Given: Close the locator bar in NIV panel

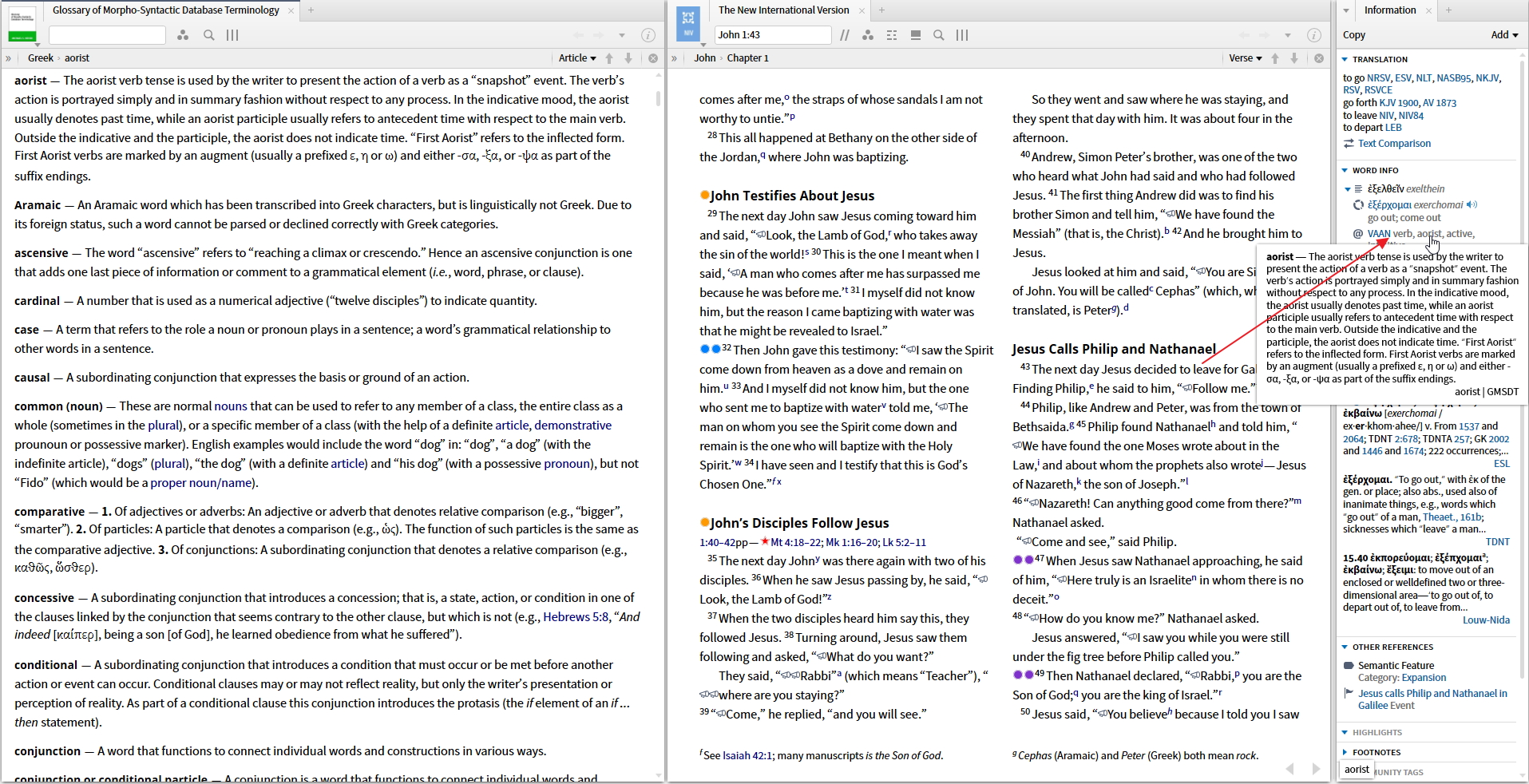Looking at the screenshot, I should [x=1319, y=58].
